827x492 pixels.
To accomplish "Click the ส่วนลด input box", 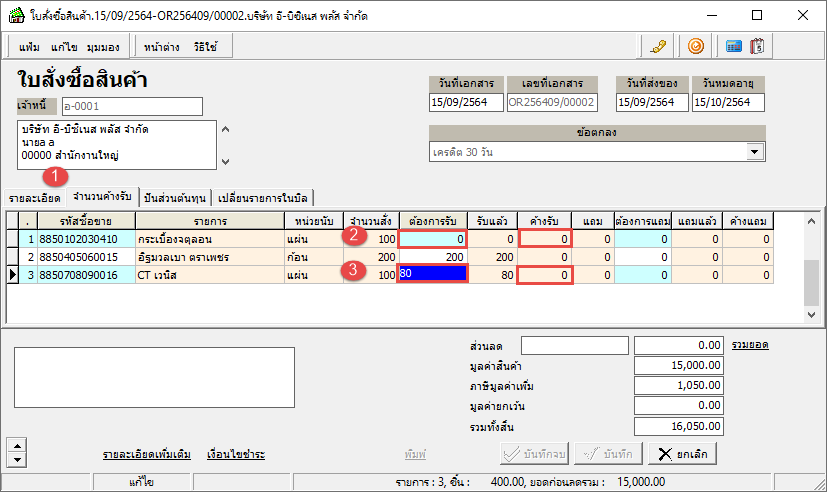I will tap(575, 346).
